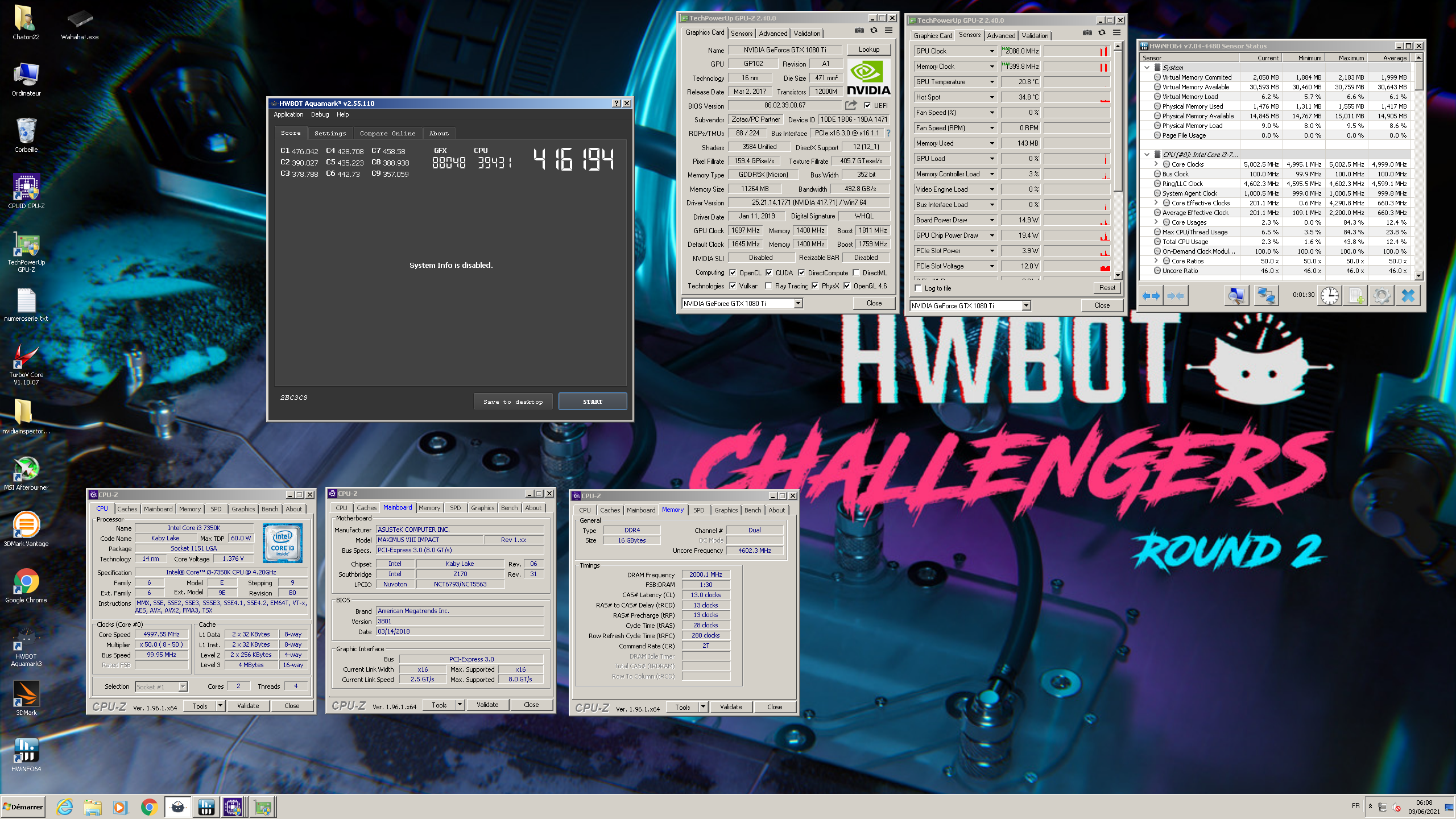Click the GPU Clock sensor graph

[1077, 51]
